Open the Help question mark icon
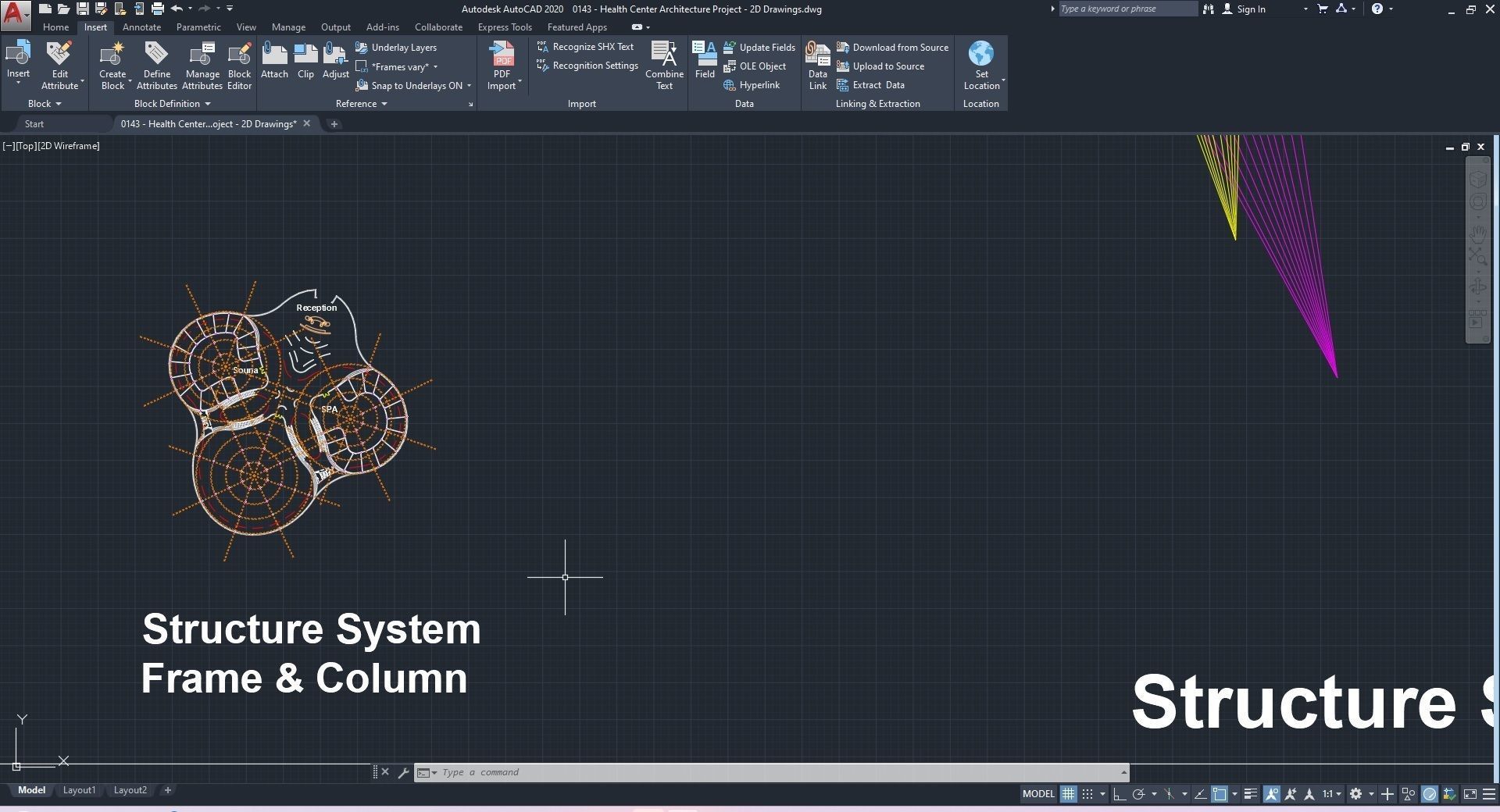 1377,9
